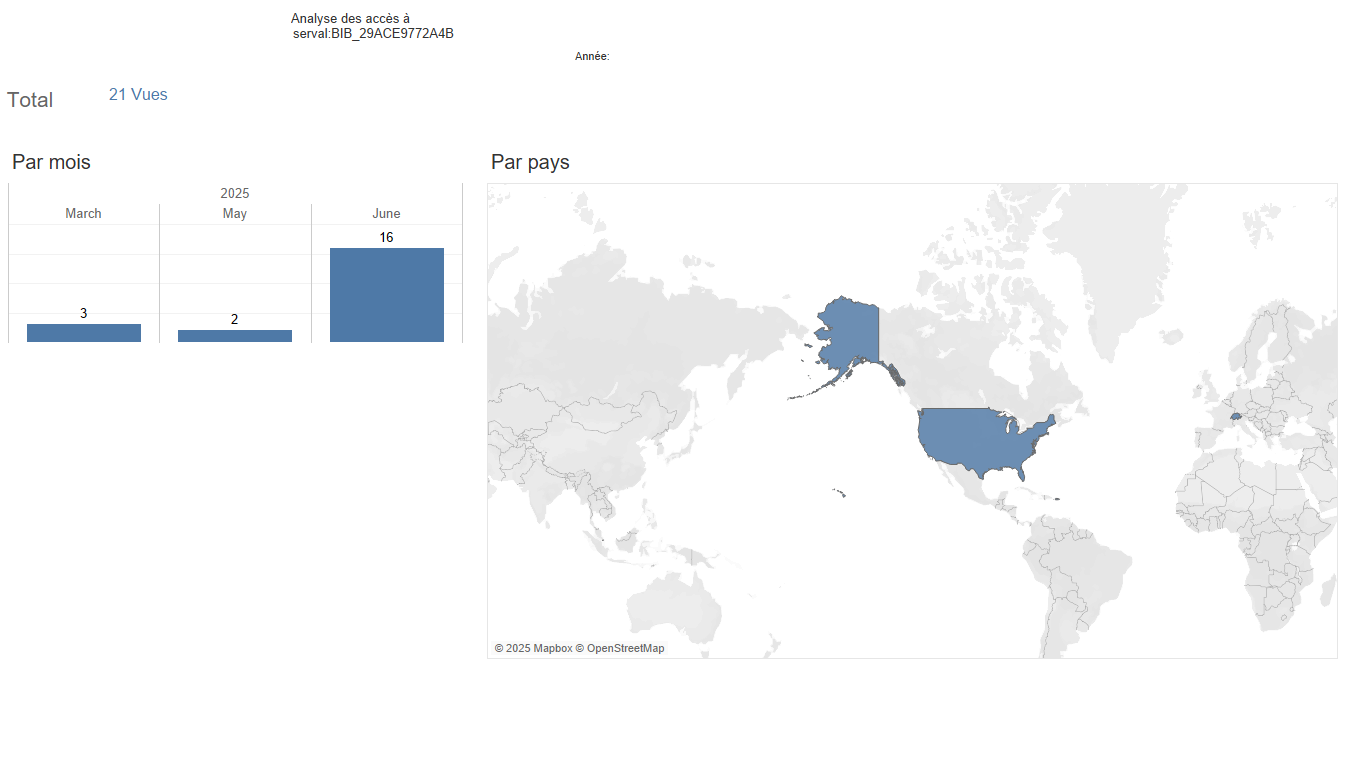This screenshot has height=768, width=1366.
Task: Click the May column header
Action: [235, 214]
